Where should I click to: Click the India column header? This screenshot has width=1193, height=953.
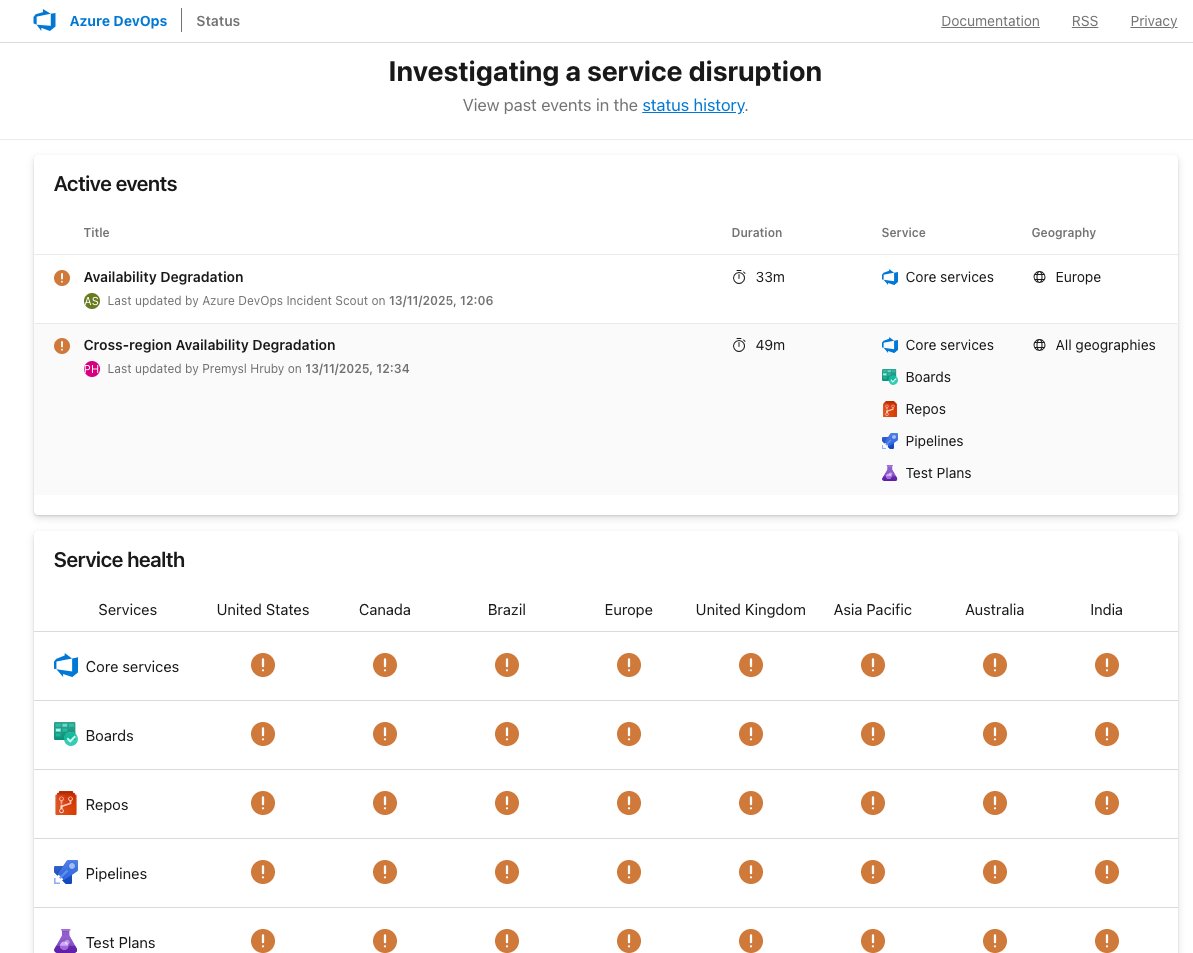point(1106,610)
